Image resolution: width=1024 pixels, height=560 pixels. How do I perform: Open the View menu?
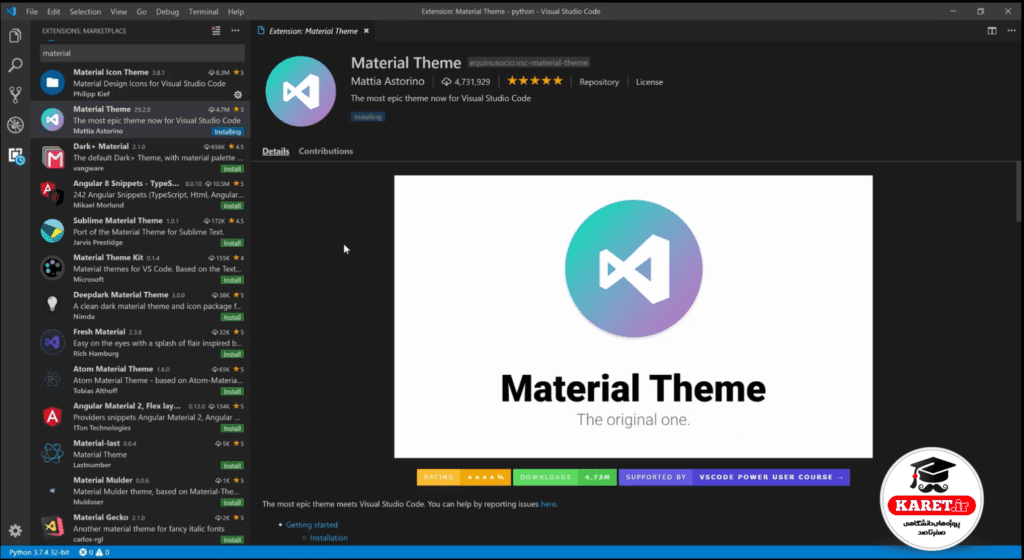point(119,11)
